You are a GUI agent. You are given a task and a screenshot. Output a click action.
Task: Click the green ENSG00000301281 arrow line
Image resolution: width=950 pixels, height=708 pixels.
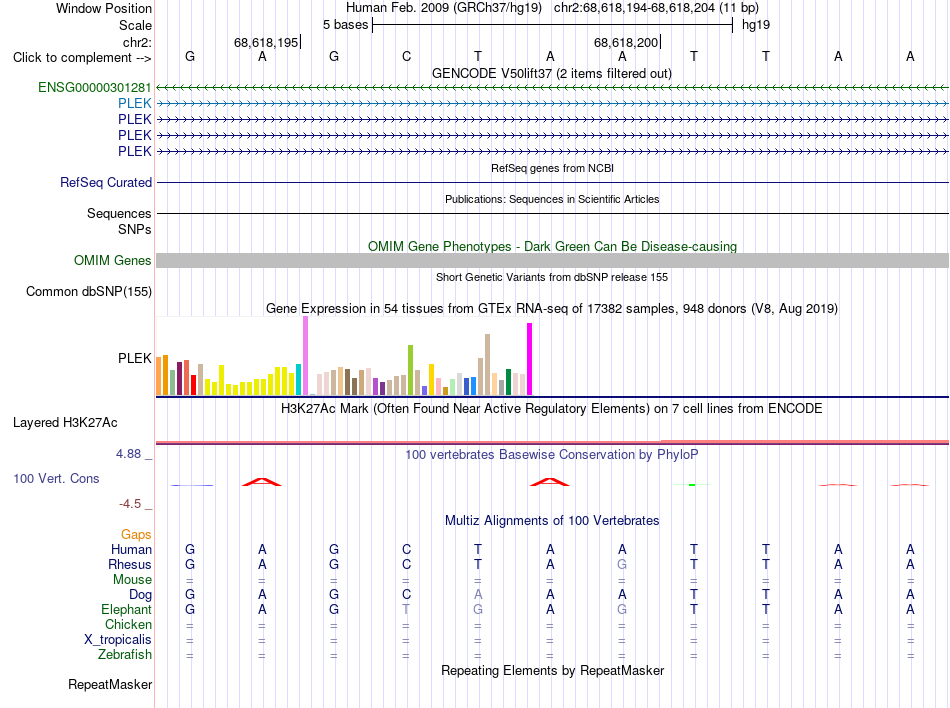(552, 88)
